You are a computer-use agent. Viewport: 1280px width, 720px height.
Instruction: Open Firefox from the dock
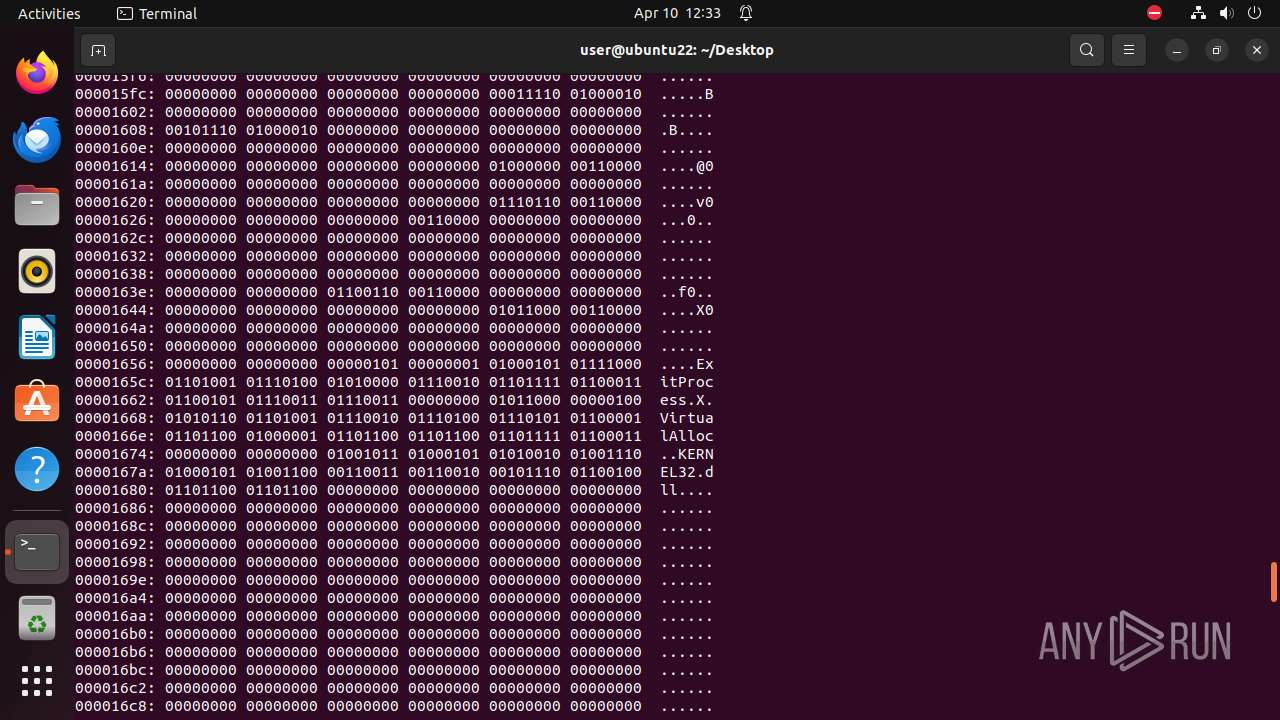[x=37, y=73]
